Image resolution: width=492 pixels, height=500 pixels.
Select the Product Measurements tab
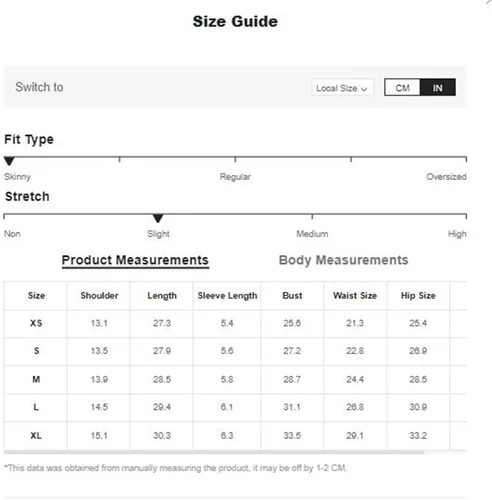(x=135, y=260)
